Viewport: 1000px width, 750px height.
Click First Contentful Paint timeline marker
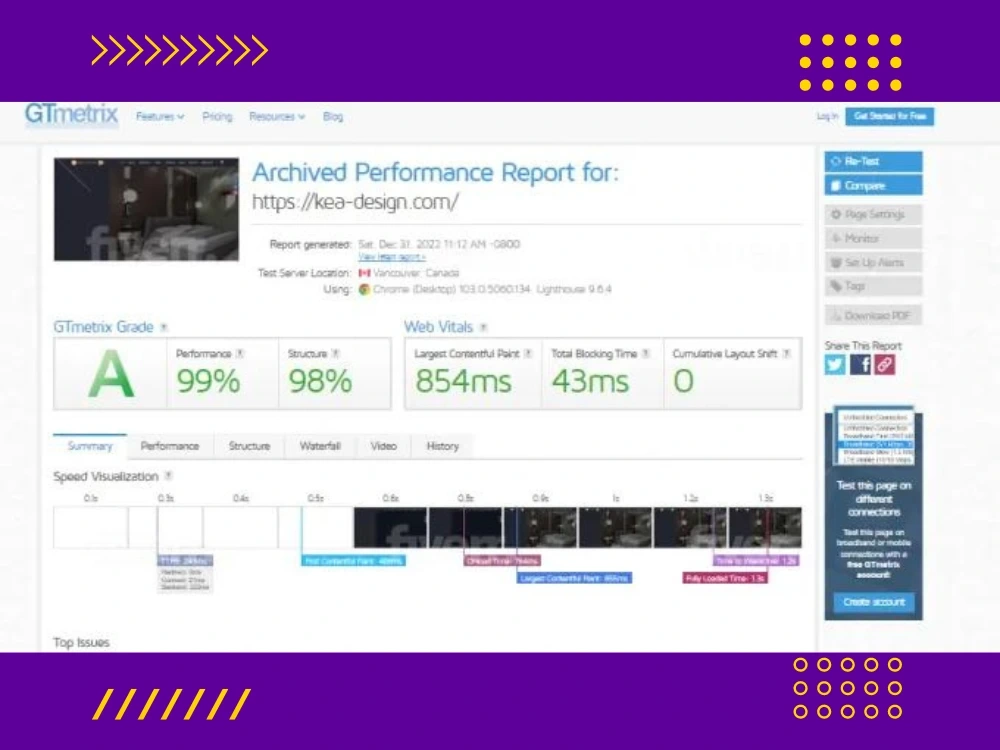353,561
